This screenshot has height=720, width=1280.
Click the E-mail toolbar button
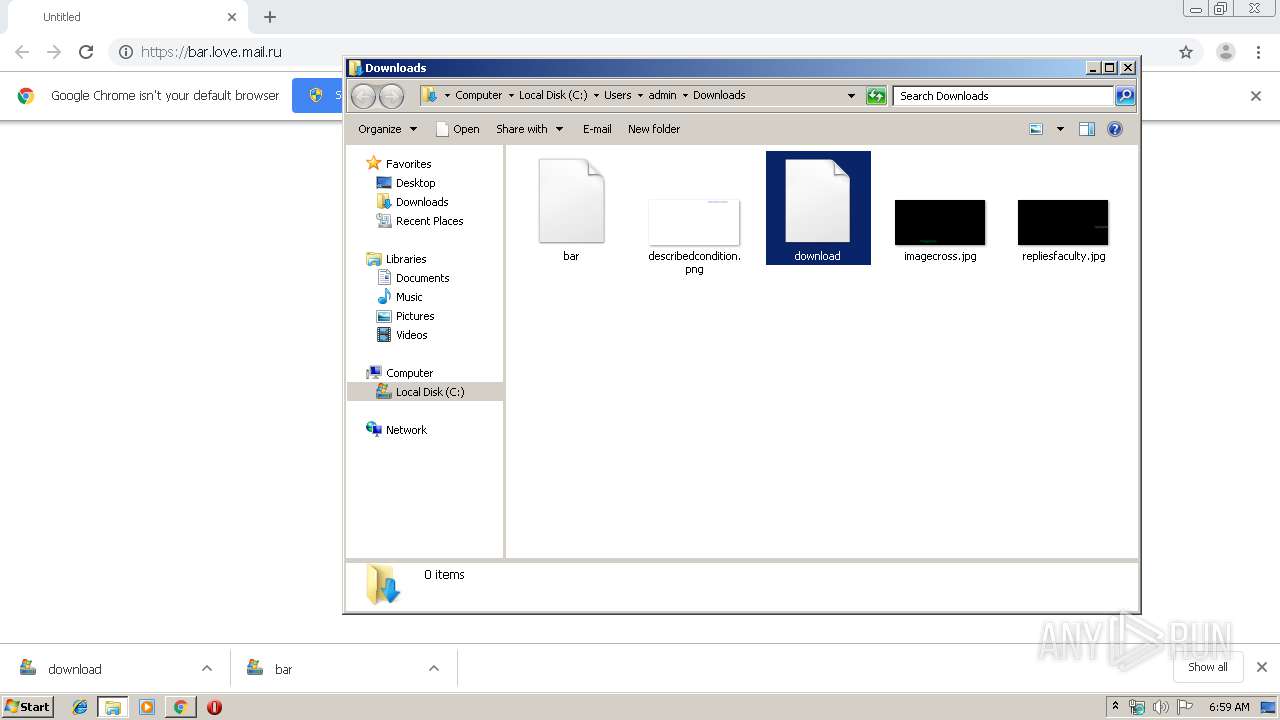tap(597, 129)
